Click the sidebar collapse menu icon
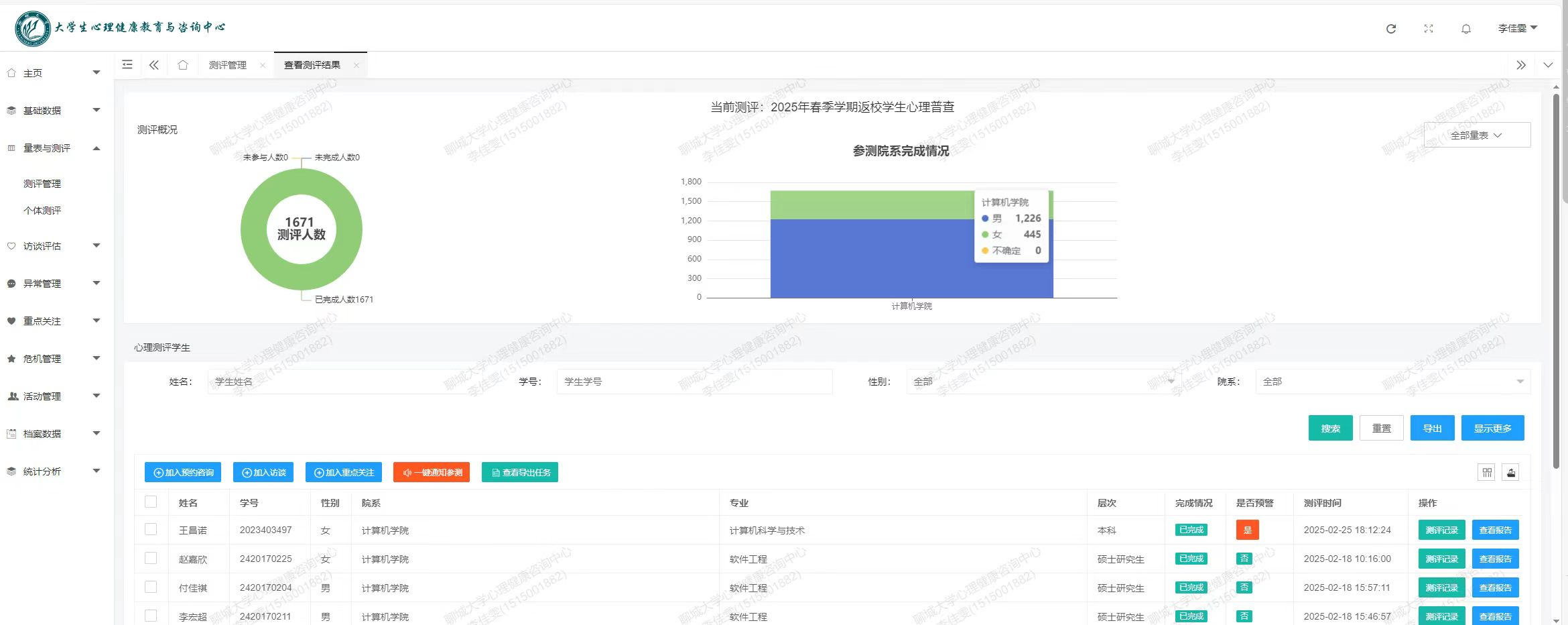Screen dimensions: 1568x625 [x=127, y=65]
